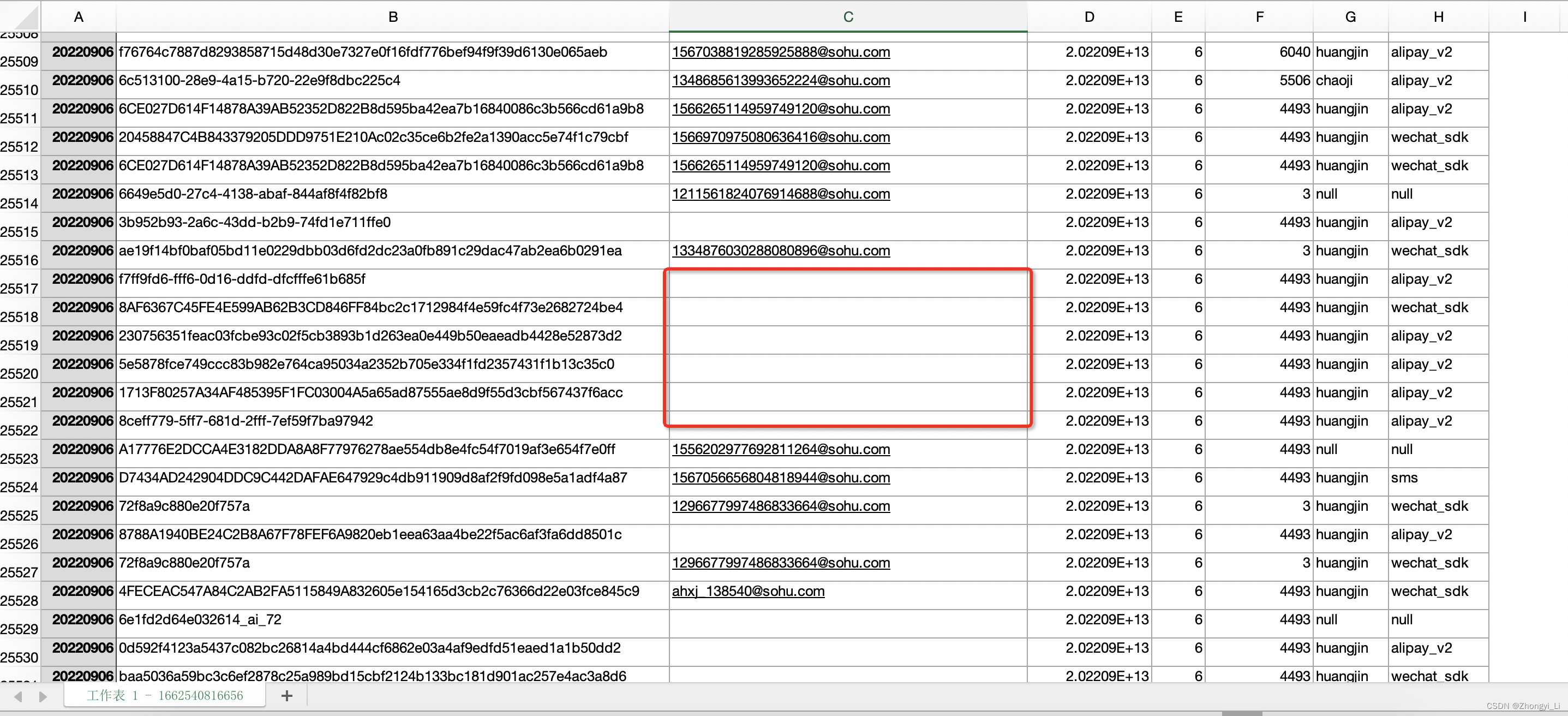Viewport: 1568px width, 716px height.
Task: Add a new sheet with plus button
Action: (x=286, y=695)
